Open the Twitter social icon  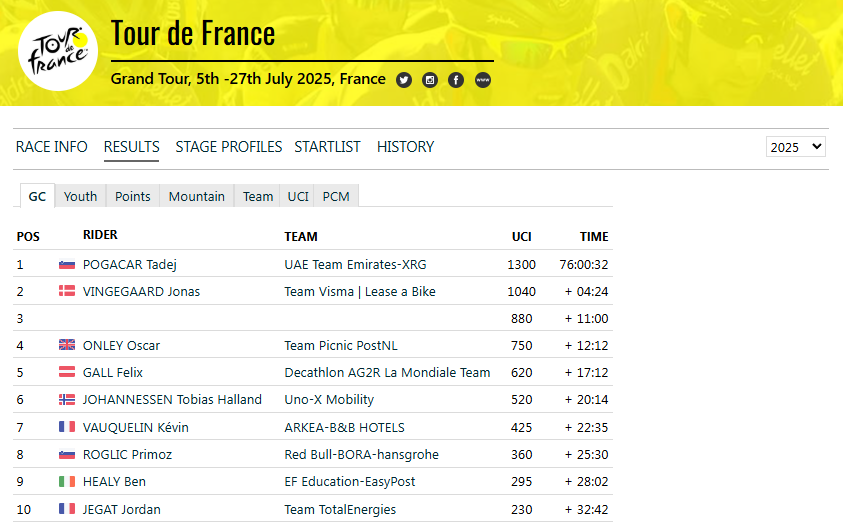[404, 80]
